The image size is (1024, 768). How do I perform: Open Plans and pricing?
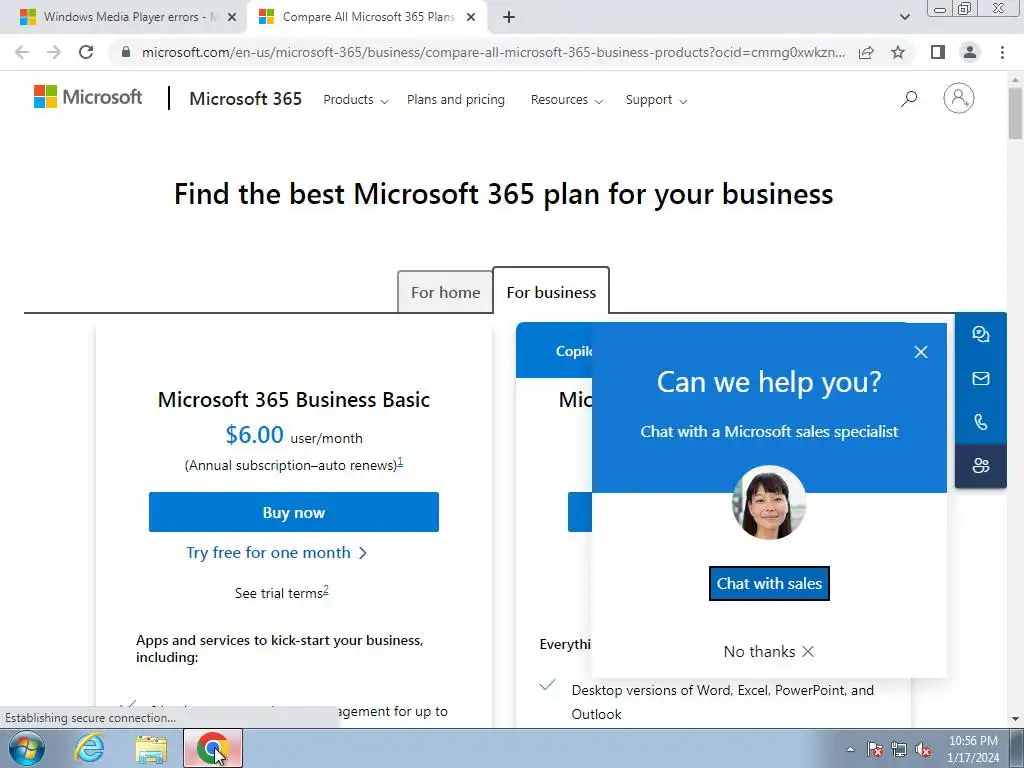456,100
